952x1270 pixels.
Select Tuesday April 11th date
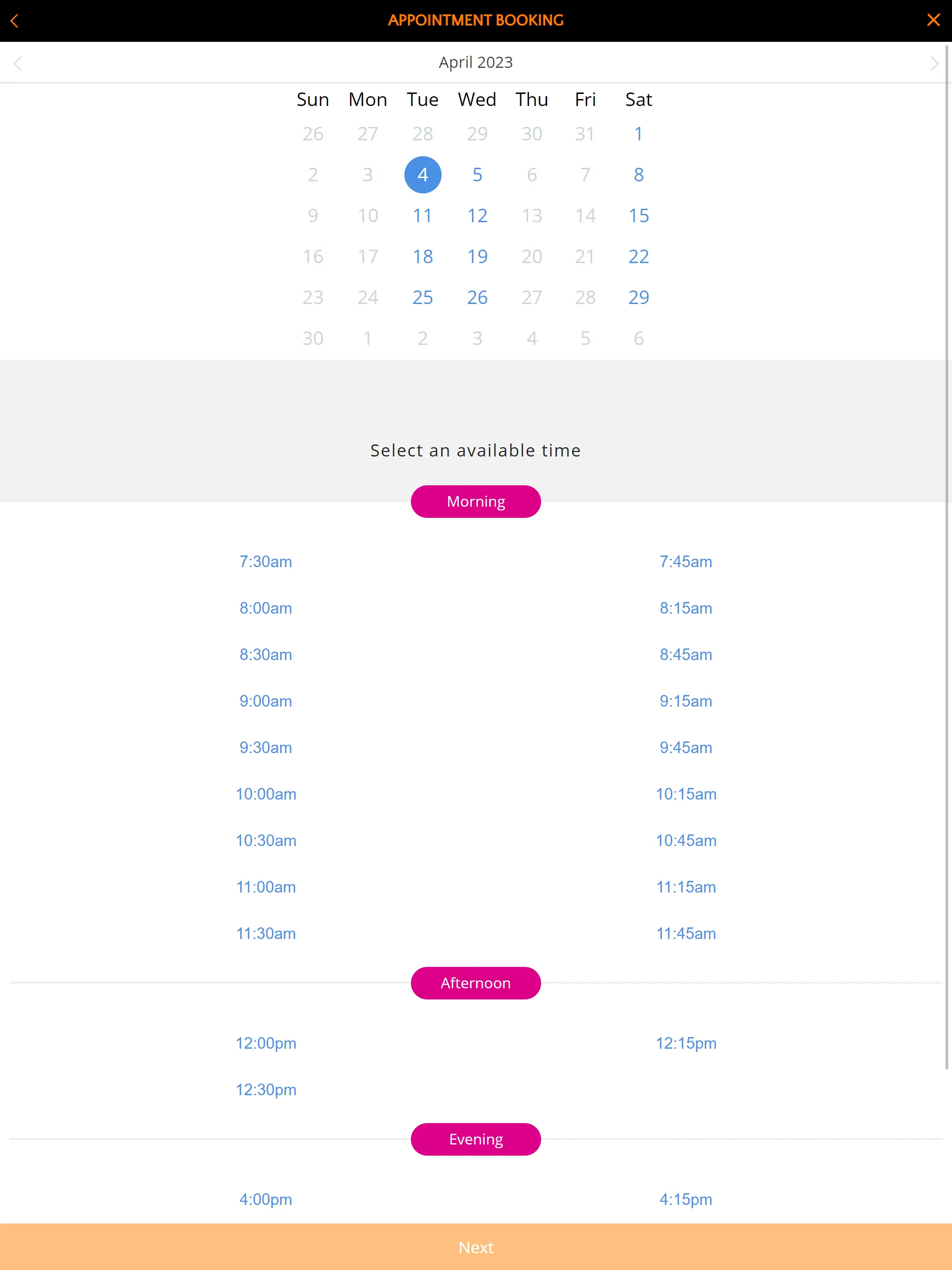coord(422,215)
